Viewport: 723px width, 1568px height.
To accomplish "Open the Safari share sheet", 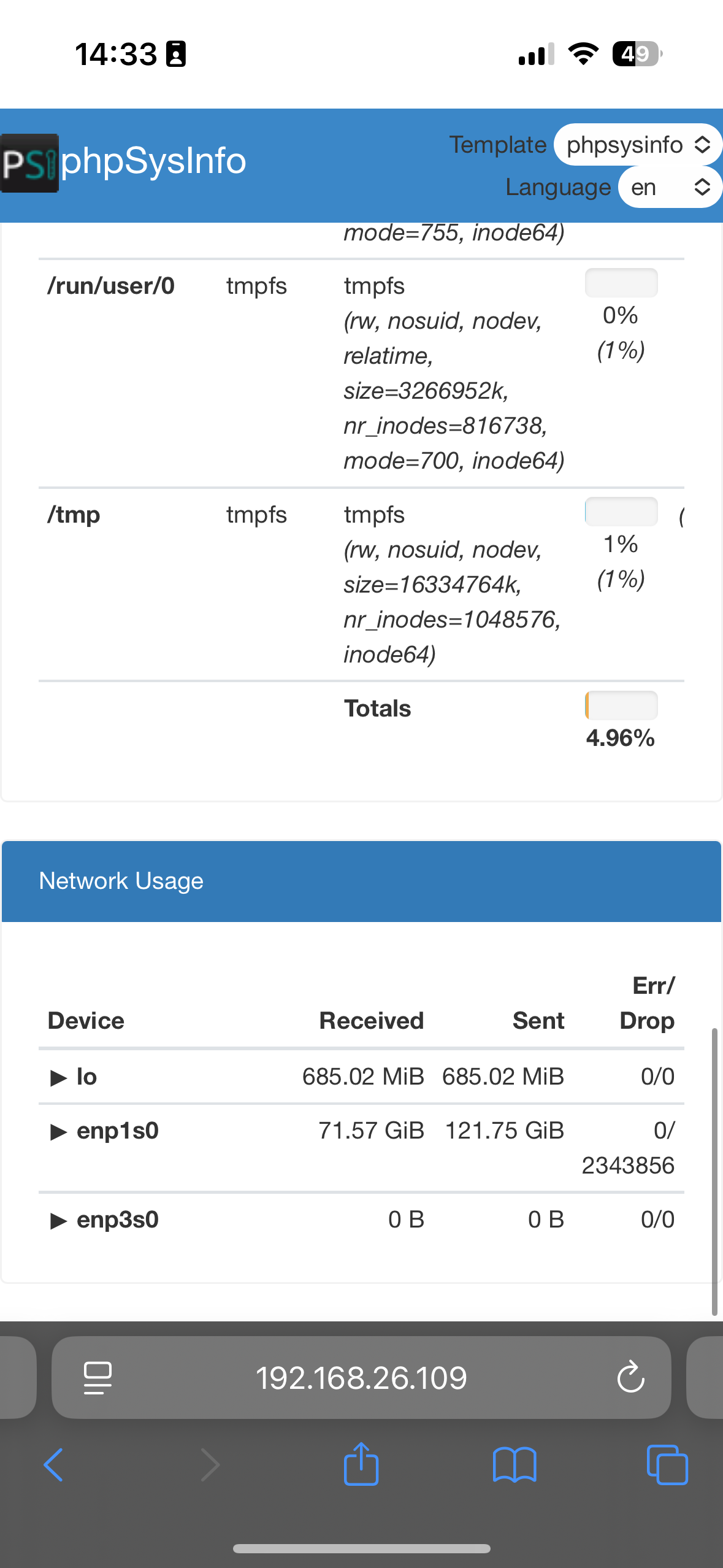I will pos(361,1464).
